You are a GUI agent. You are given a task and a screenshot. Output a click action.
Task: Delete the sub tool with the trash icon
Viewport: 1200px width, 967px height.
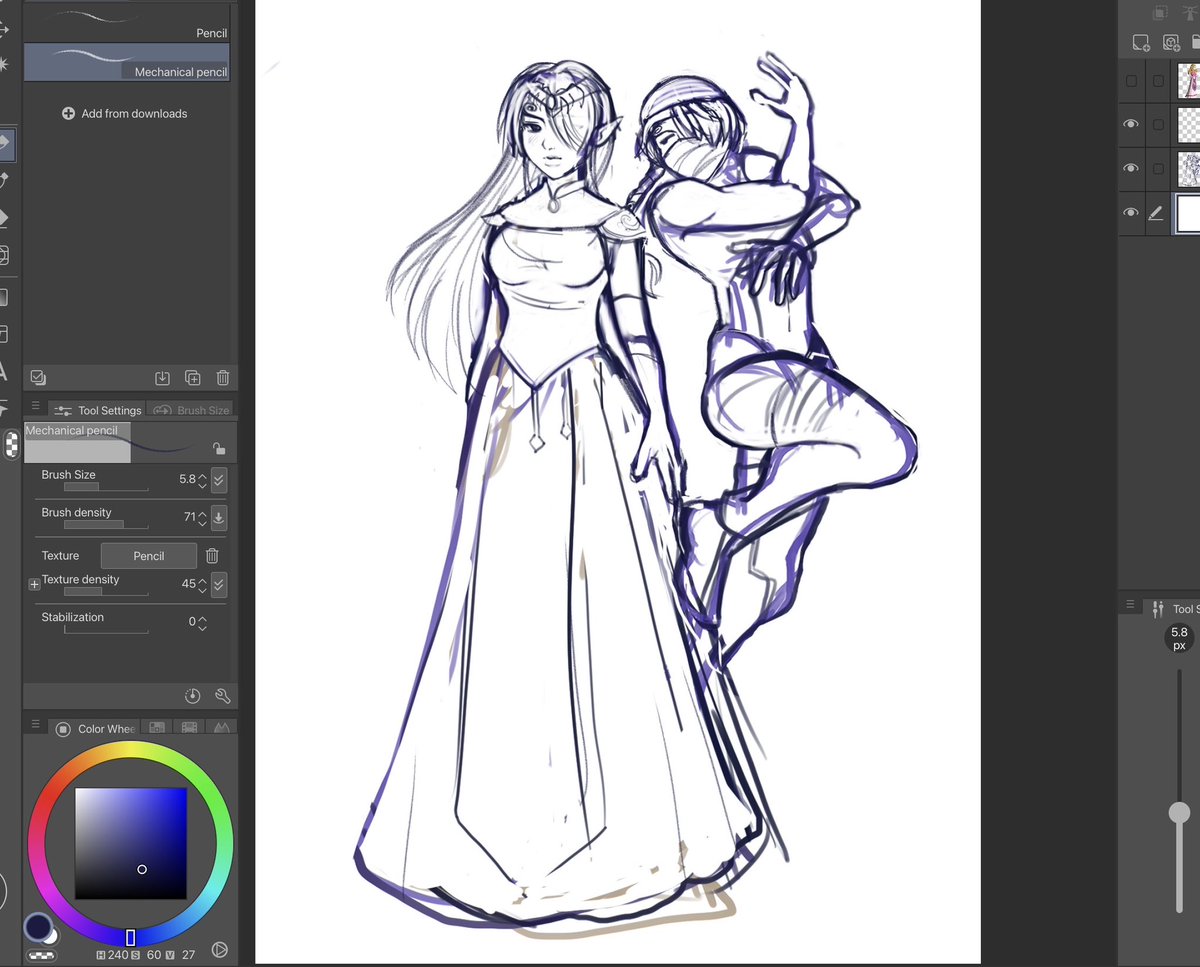(x=223, y=378)
